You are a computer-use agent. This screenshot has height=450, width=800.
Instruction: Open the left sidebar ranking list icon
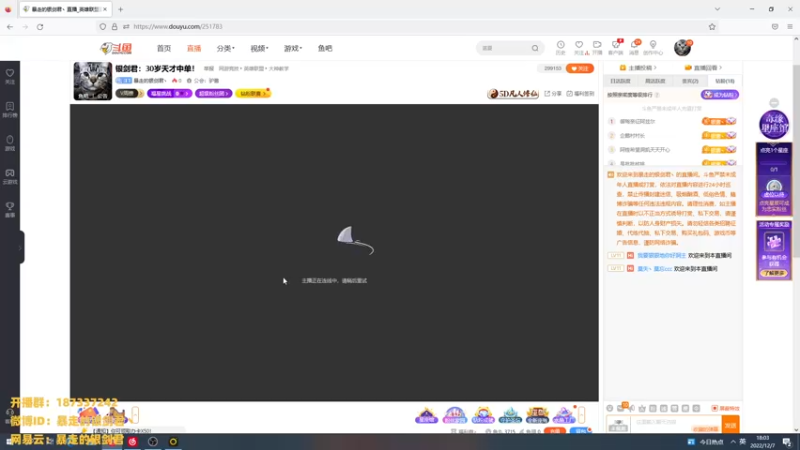coord(10,109)
